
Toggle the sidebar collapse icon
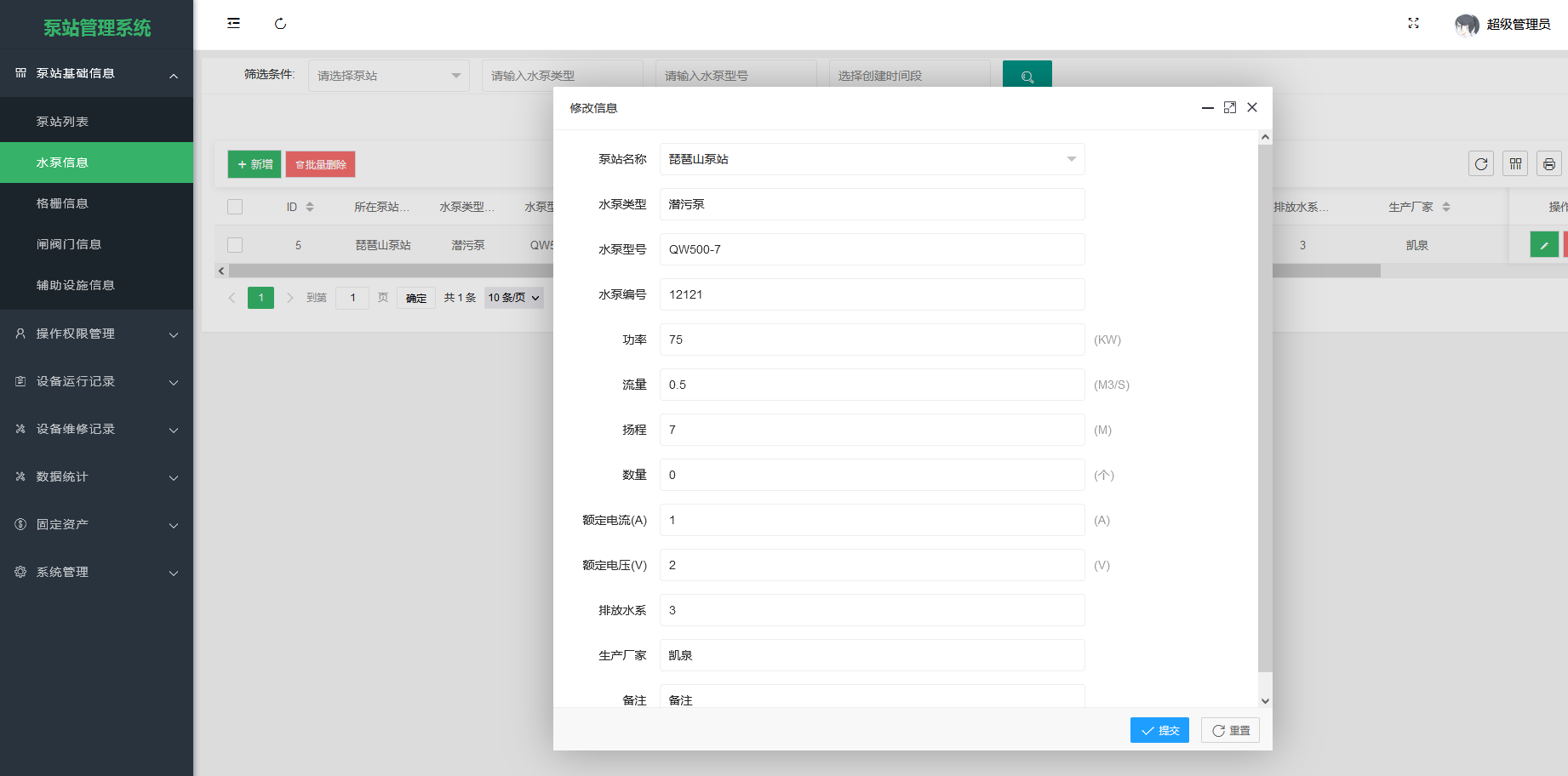(233, 24)
